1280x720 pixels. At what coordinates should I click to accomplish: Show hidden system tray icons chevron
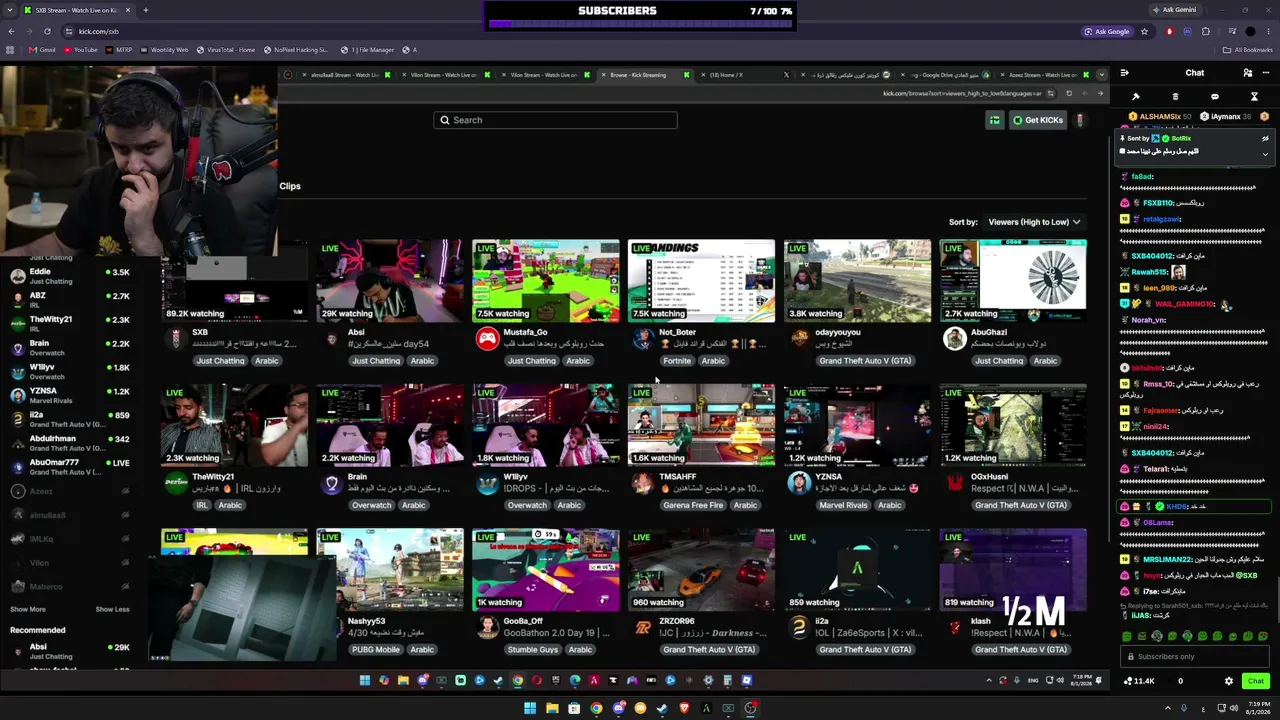(x=1167, y=708)
